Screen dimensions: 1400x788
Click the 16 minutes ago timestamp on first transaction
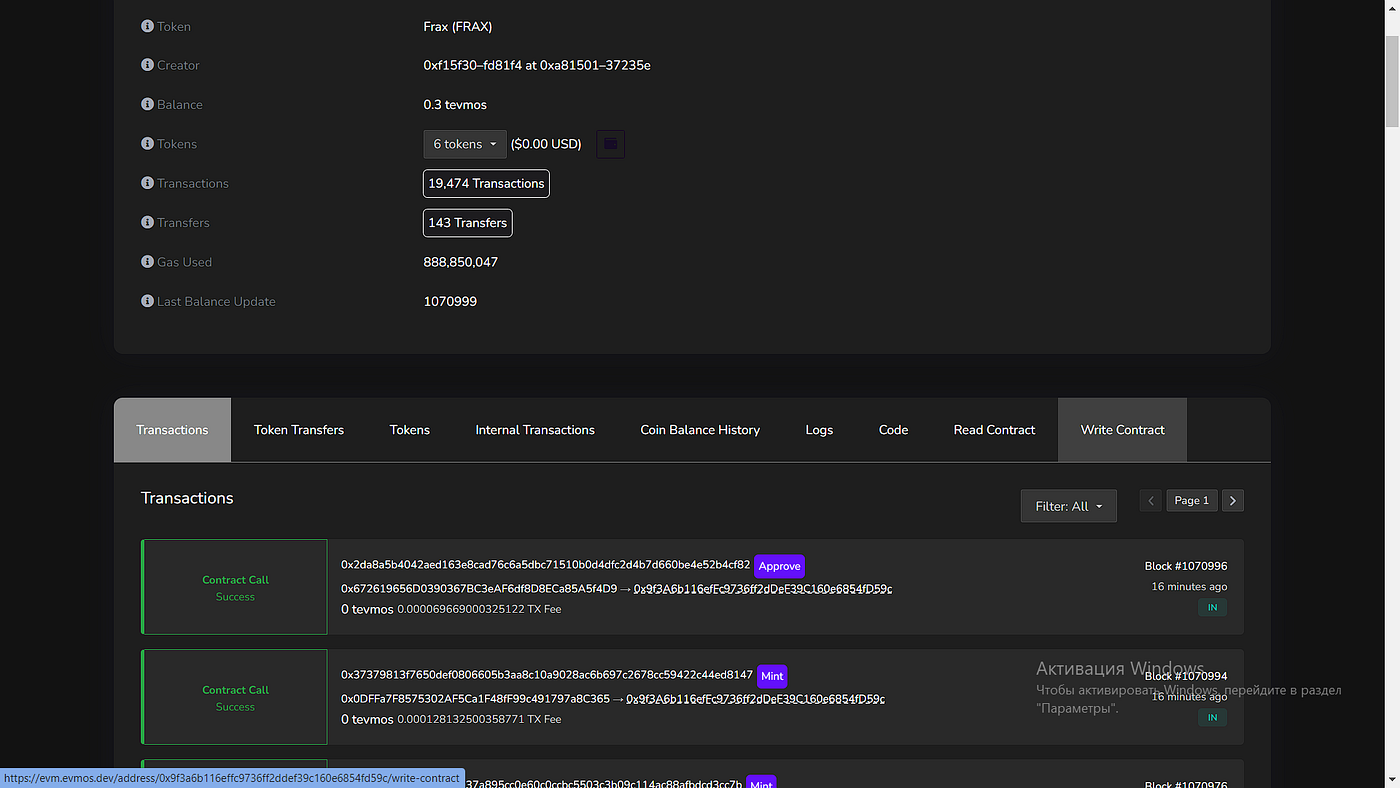pos(1189,587)
